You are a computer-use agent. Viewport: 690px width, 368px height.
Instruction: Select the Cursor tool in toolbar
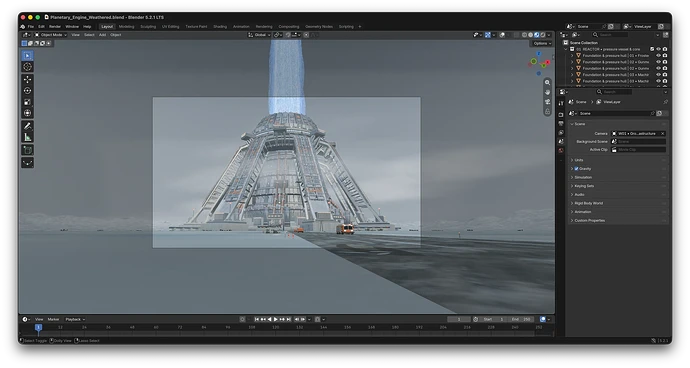pyautogui.click(x=27, y=67)
